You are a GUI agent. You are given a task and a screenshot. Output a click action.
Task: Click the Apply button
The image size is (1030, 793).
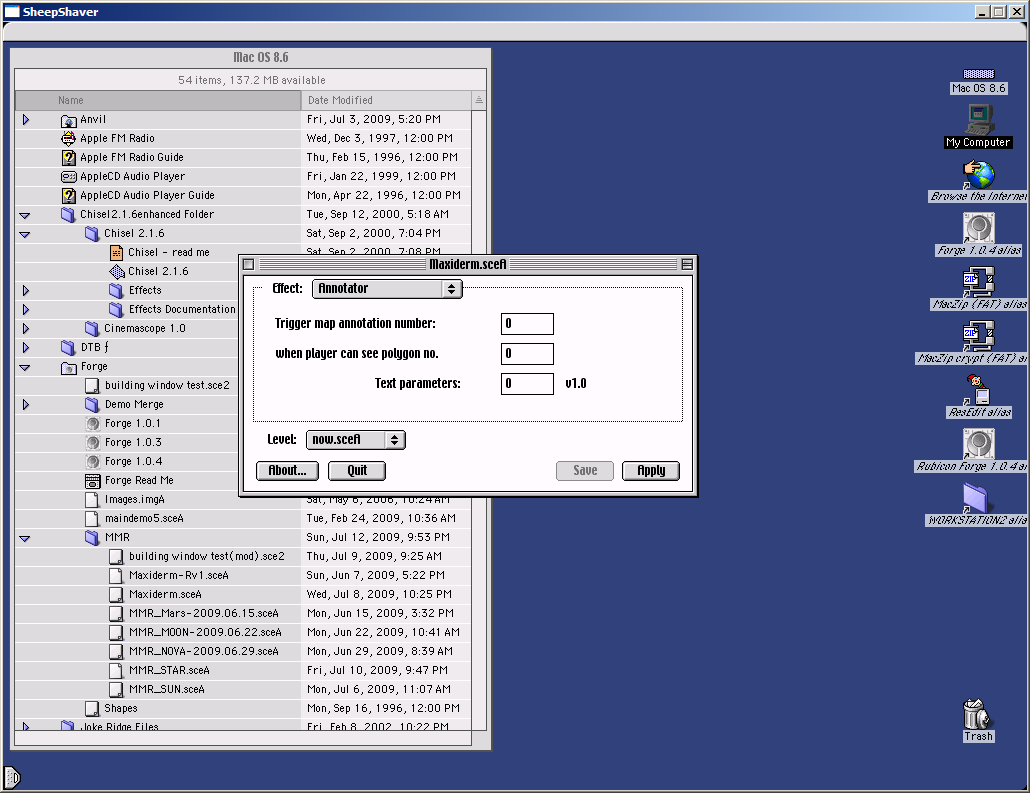[x=651, y=471]
